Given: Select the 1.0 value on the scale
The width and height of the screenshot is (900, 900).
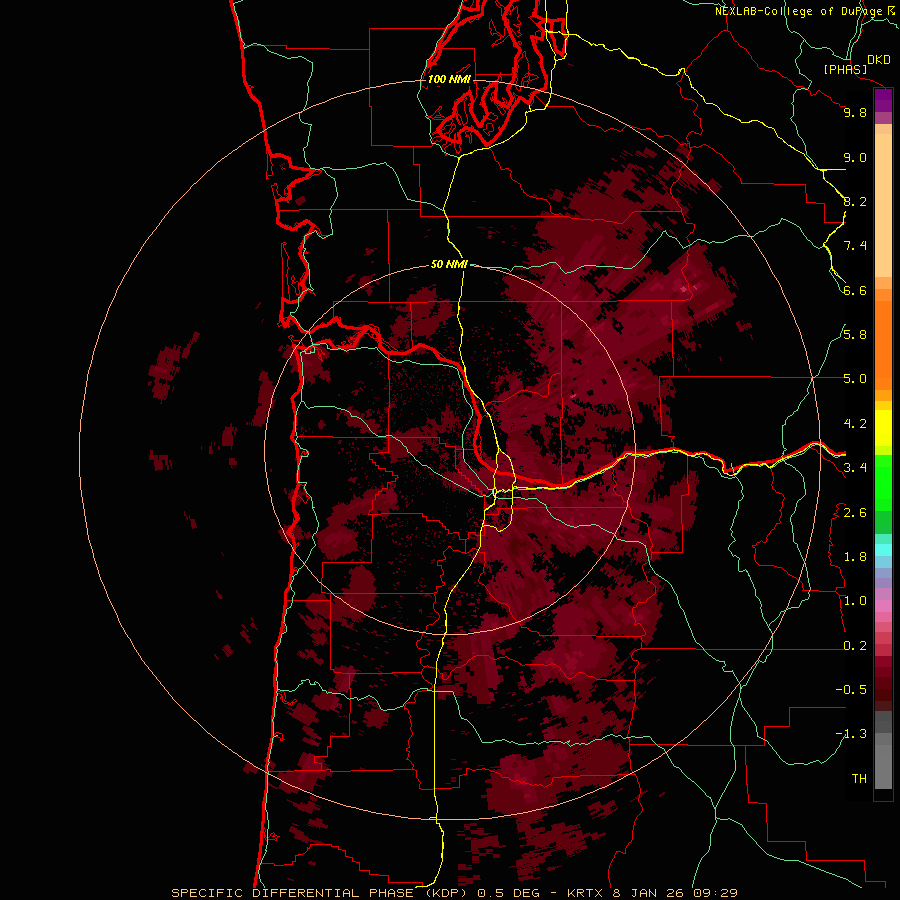Looking at the screenshot, I should 855,601.
